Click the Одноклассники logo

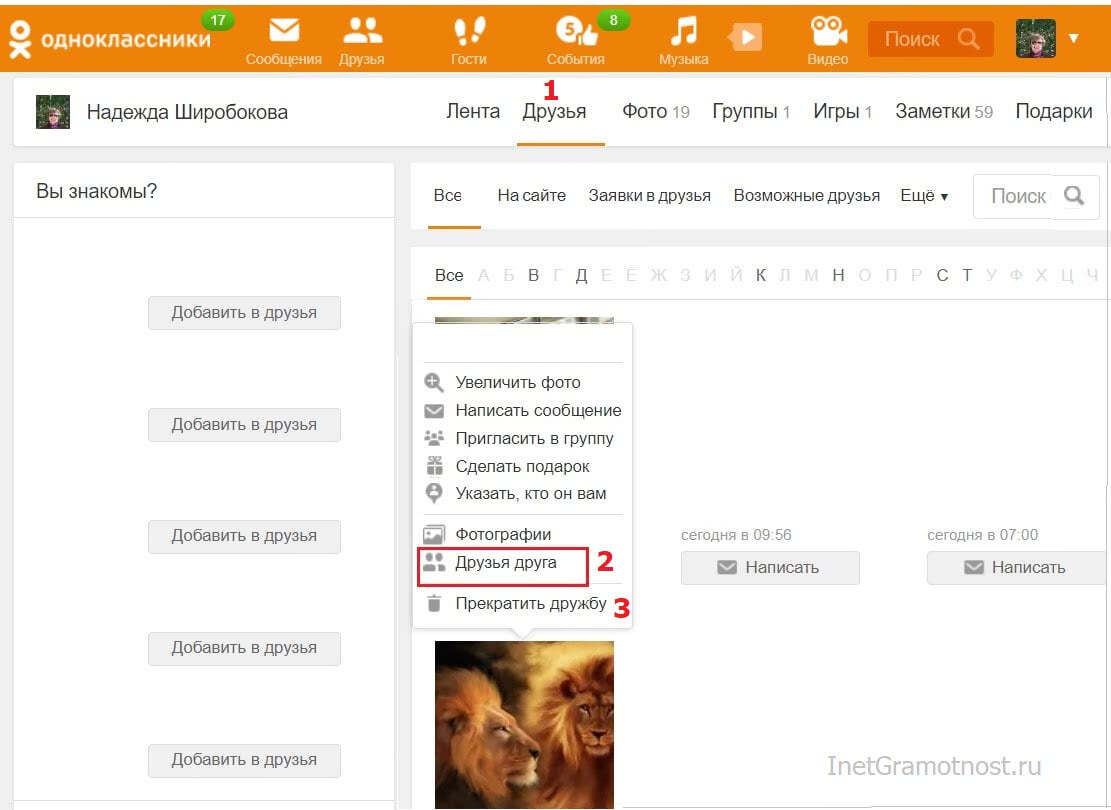coord(110,39)
